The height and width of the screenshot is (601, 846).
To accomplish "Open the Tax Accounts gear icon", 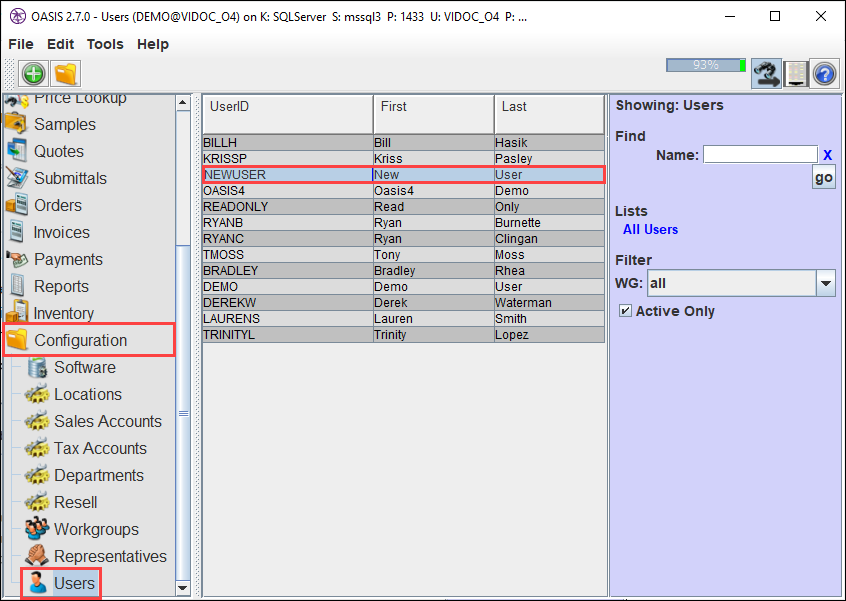I will point(37,448).
